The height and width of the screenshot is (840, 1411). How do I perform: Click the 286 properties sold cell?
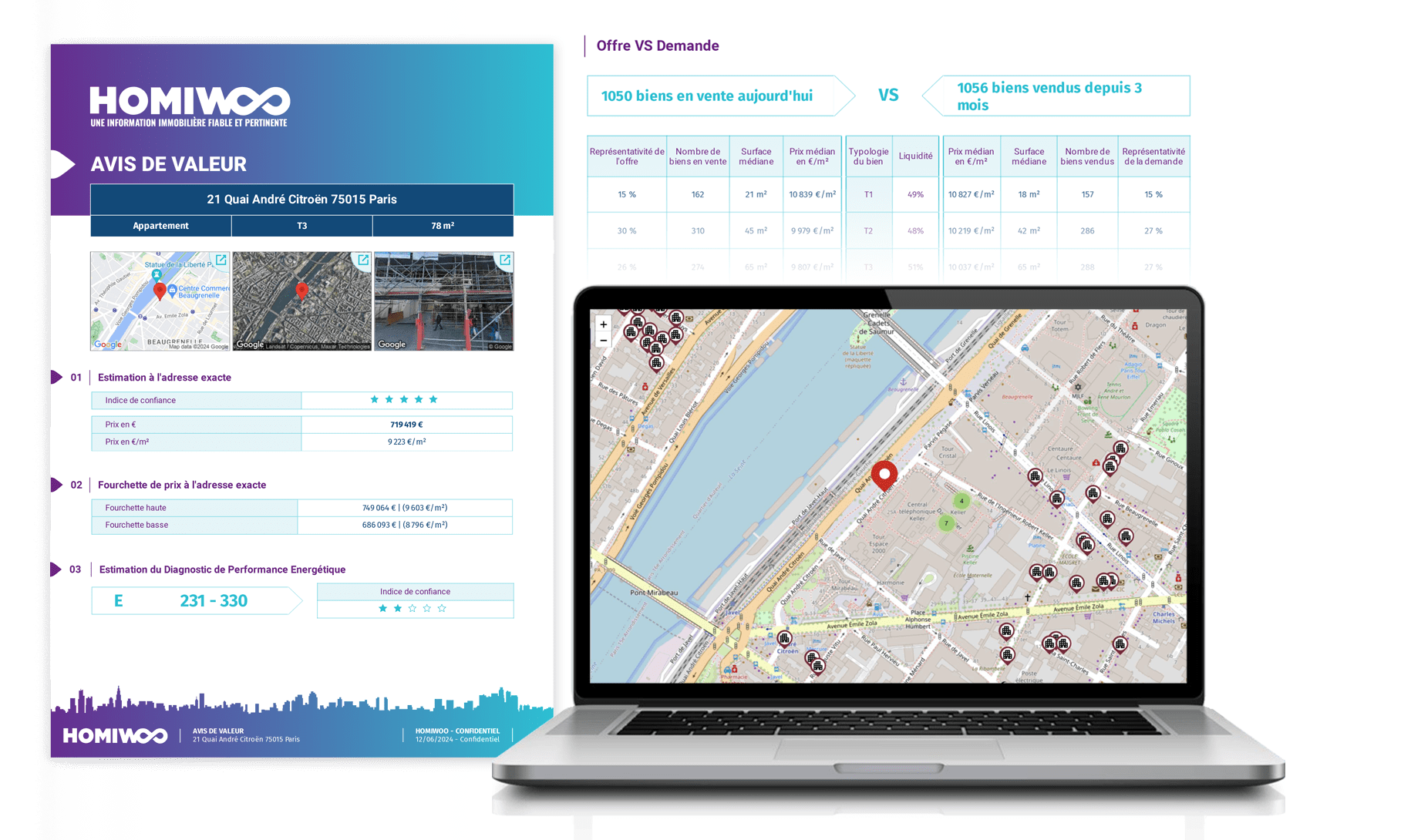(x=1087, y=230)
